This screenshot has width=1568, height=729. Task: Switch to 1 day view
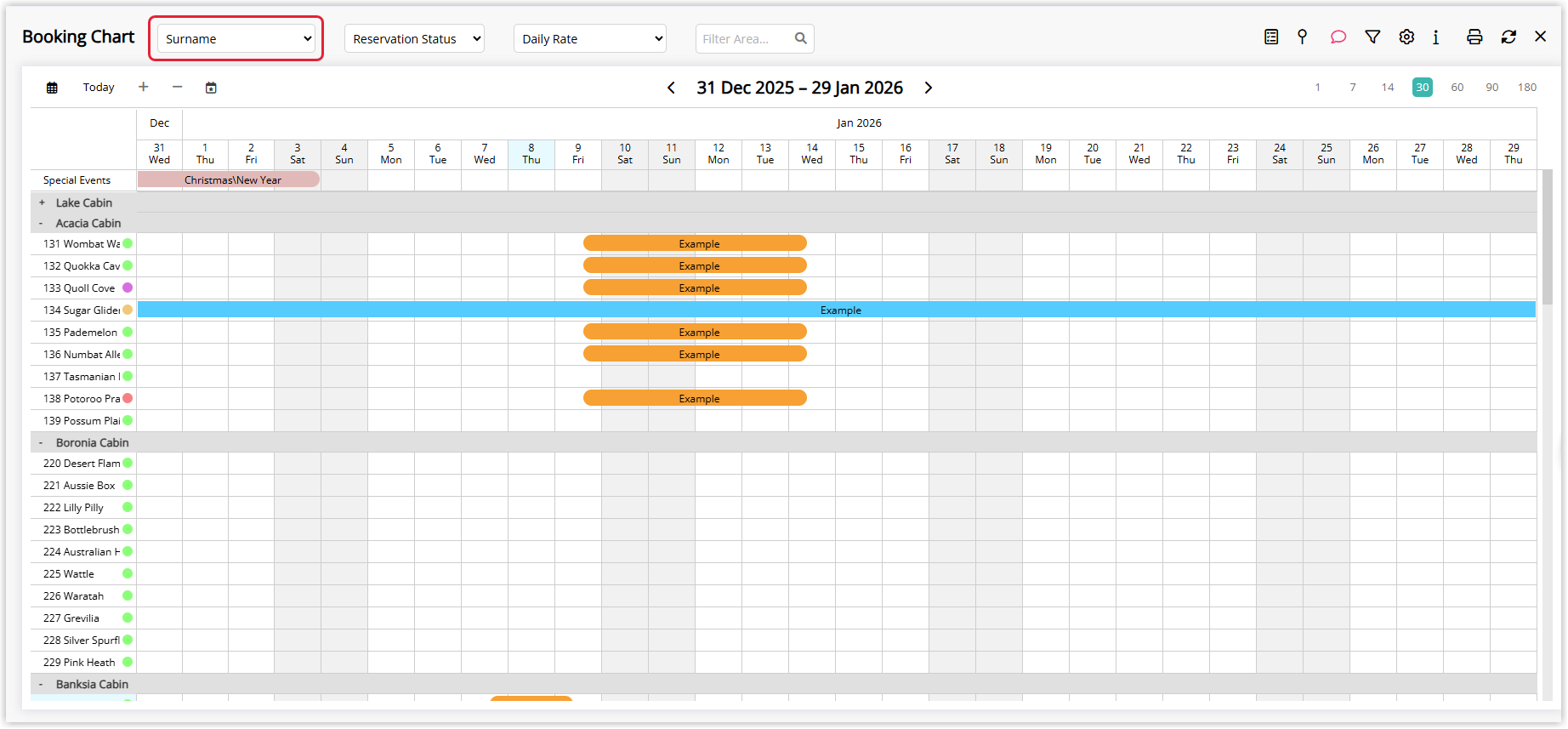(1317, 87)
